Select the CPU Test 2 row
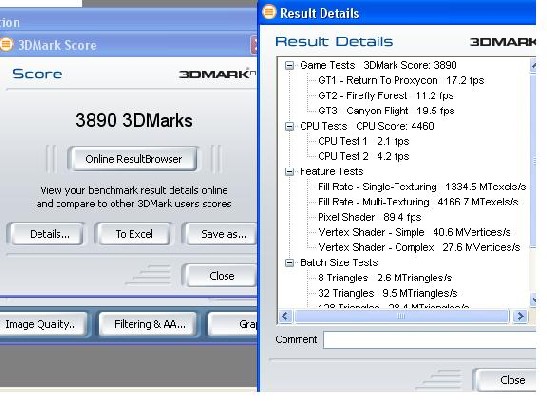The image size is (547, 410). [364, 156]
